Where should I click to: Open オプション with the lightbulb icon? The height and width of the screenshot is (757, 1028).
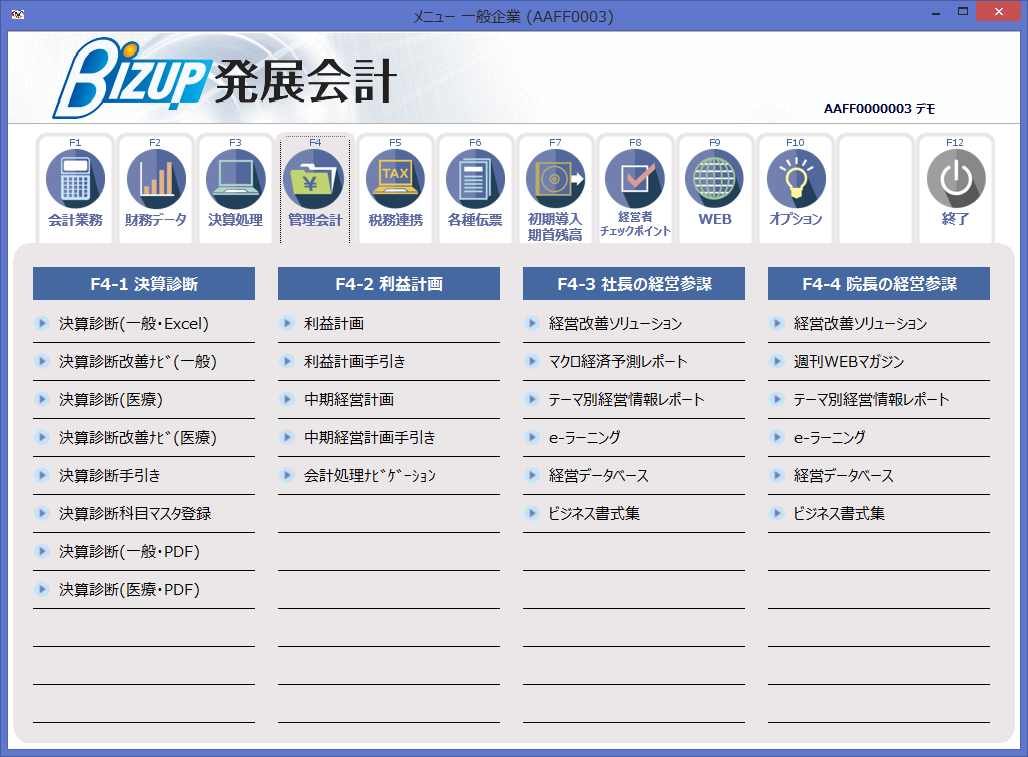click(795, 188)
